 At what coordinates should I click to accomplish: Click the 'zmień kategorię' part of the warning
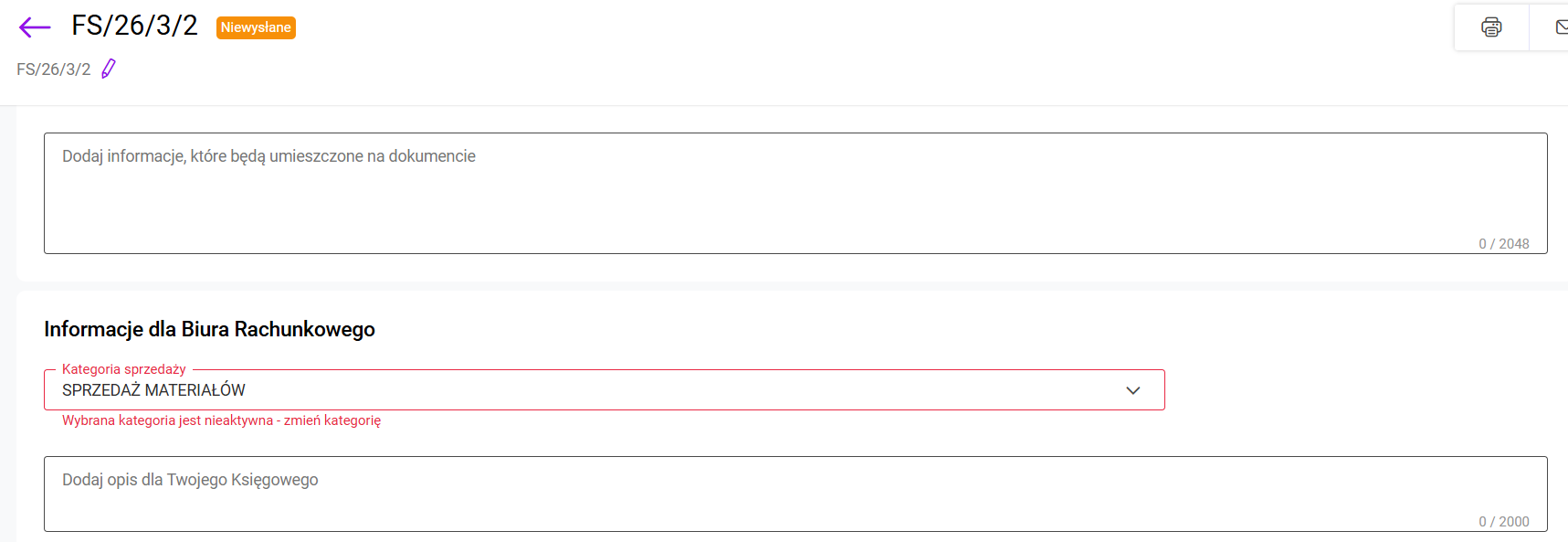click(x=332, y=420)
